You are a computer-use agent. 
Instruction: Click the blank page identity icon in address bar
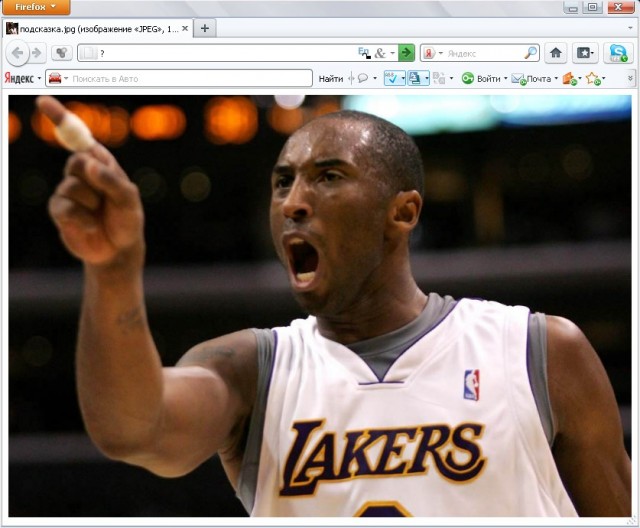point(88,53)
